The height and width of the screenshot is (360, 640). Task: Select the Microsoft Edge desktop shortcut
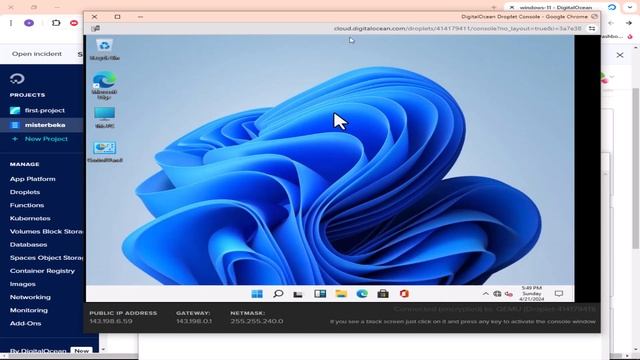point(104,85)
